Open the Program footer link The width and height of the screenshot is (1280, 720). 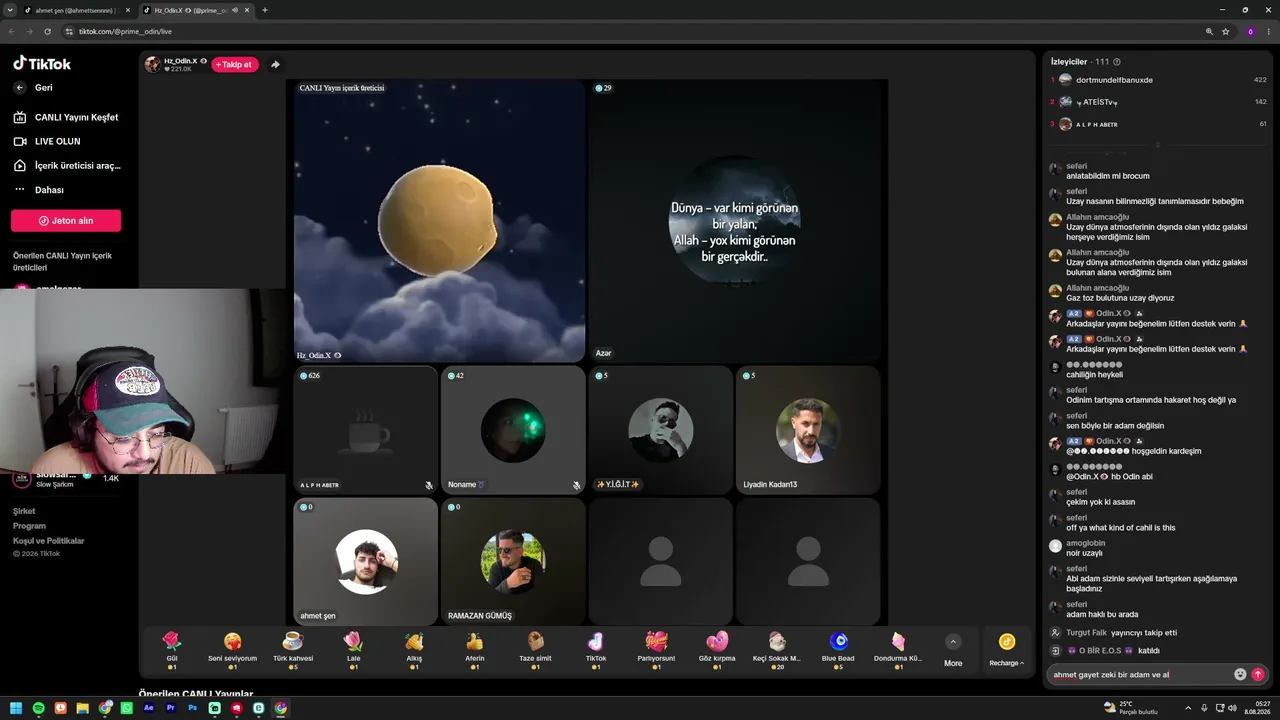(29, 526)
